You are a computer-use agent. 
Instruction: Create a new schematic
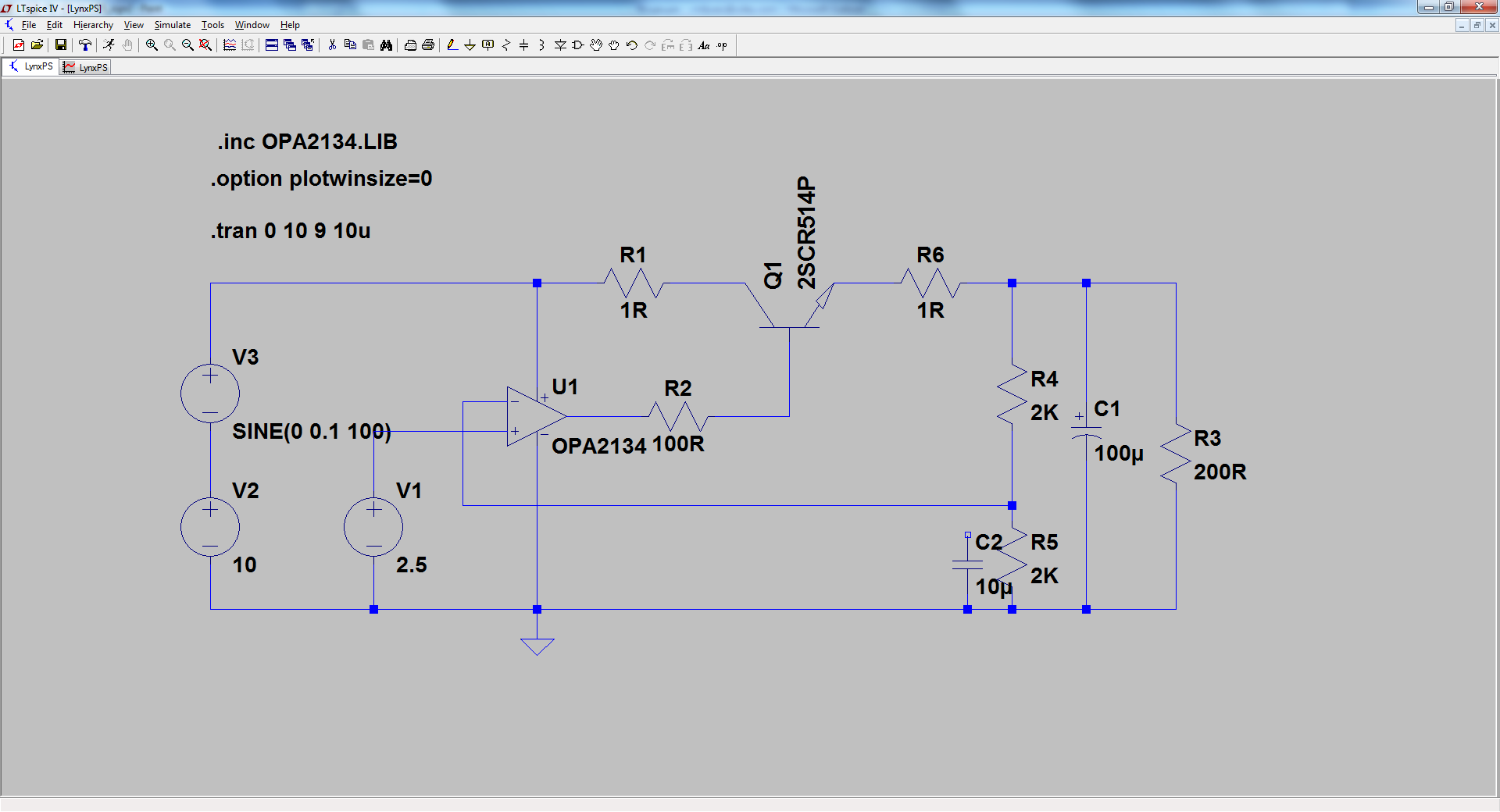point(19,45)
